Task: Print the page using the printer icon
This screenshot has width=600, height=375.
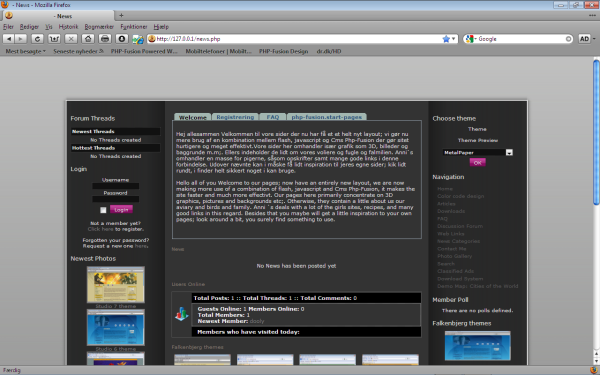Action: (105, 39)
